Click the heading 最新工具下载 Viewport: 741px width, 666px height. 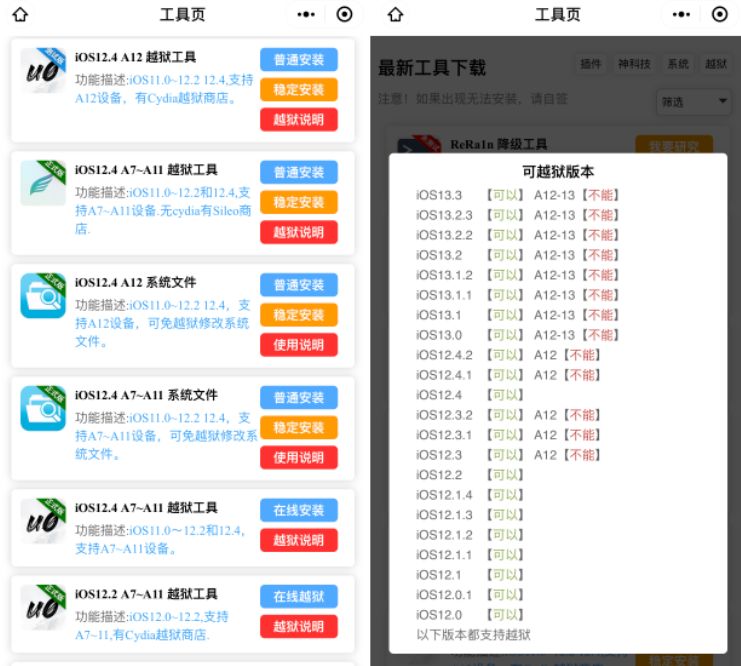(432, 68)
